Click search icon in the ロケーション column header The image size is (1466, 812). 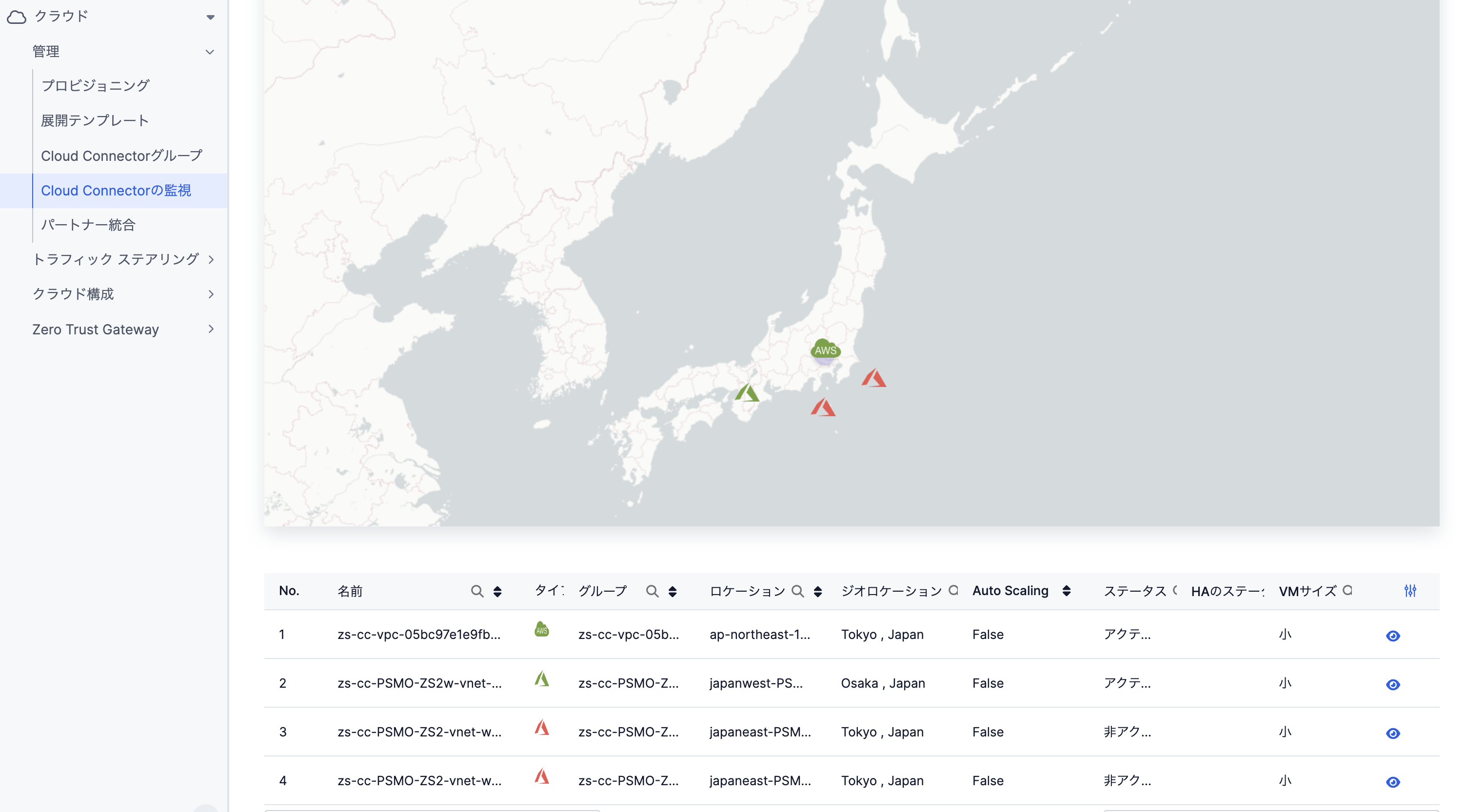(x=798, y=591)
